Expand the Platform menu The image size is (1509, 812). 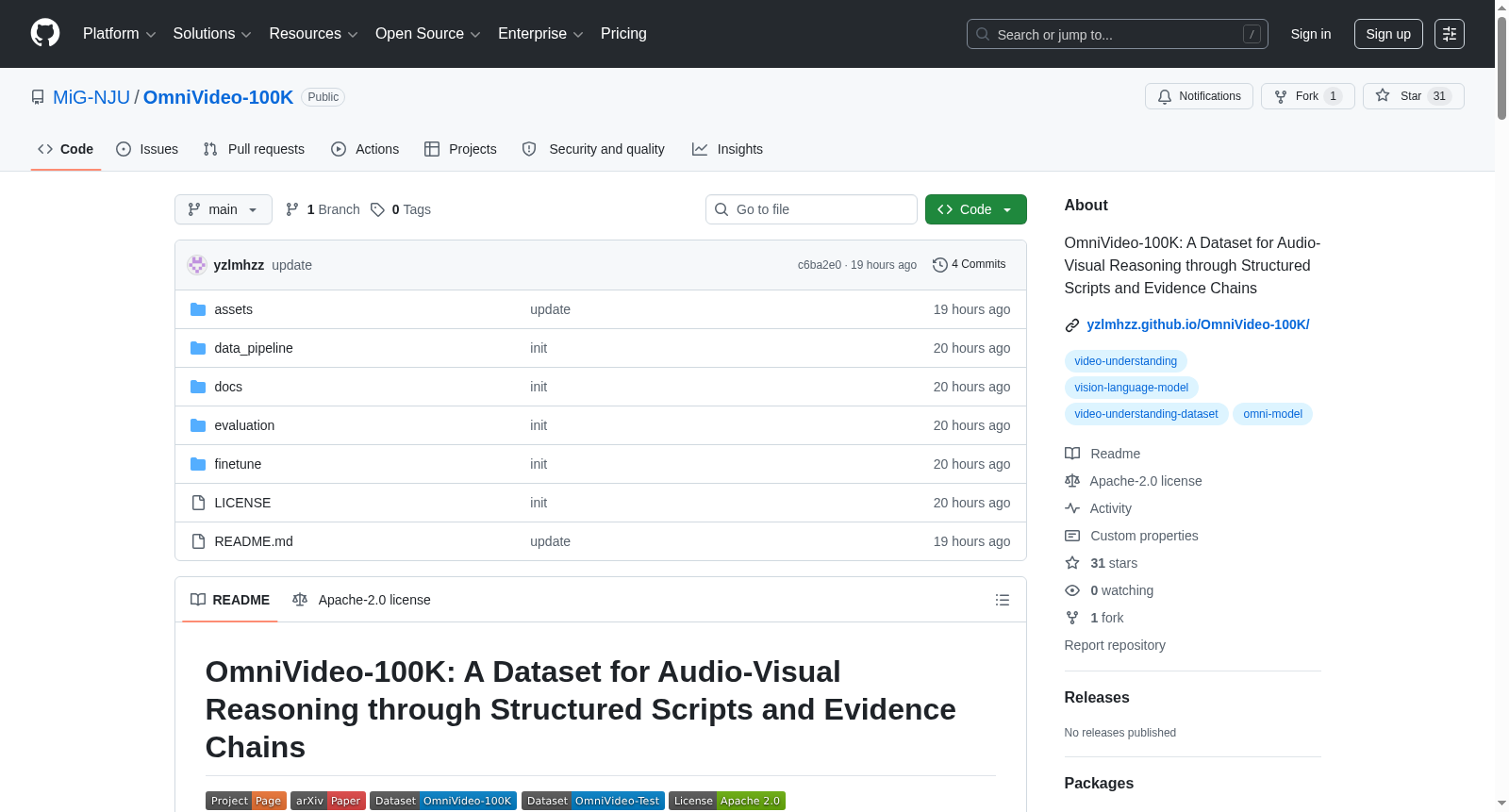tap(120, 34)
